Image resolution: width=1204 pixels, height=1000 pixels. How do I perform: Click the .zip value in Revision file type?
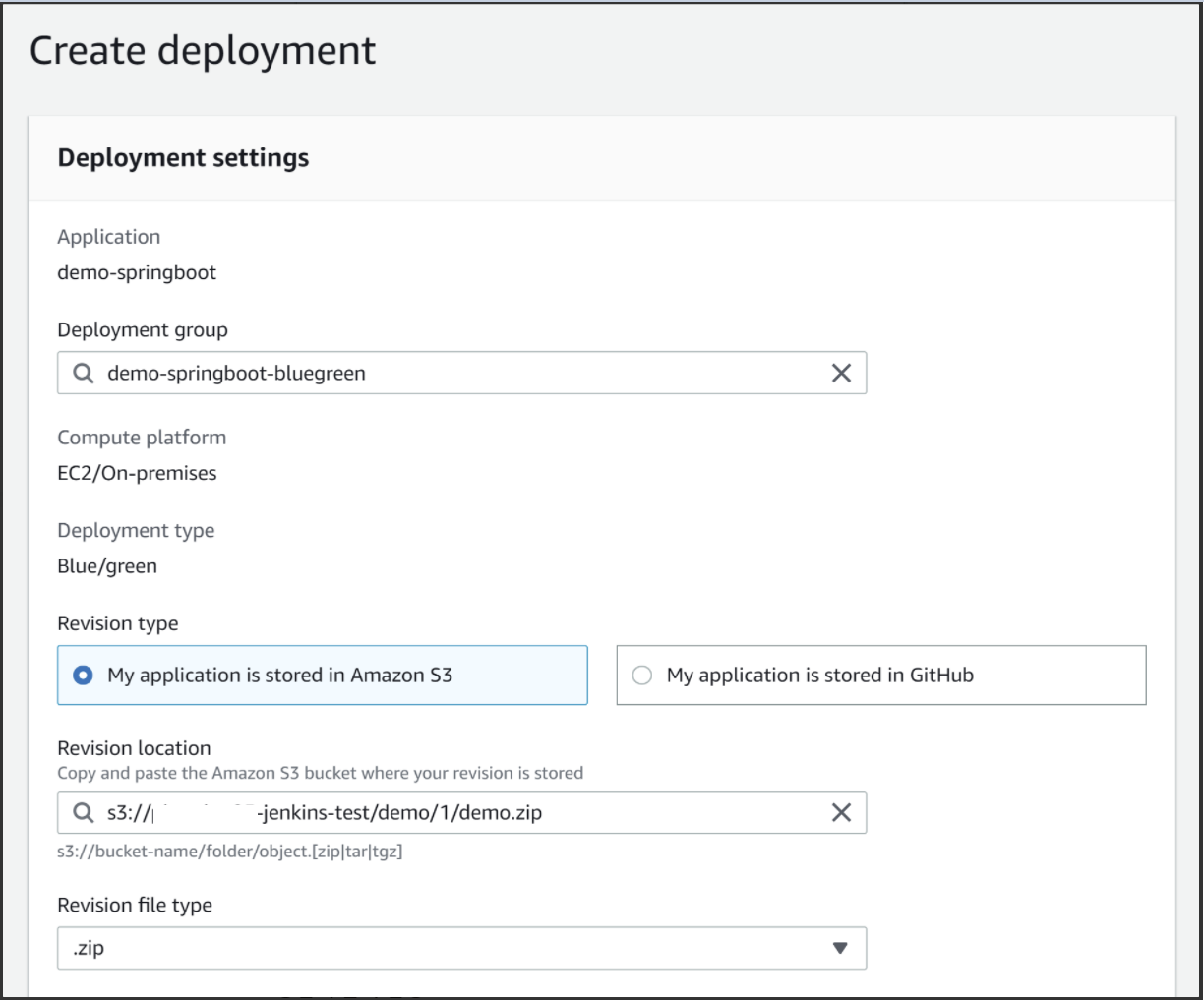(89, 949)
